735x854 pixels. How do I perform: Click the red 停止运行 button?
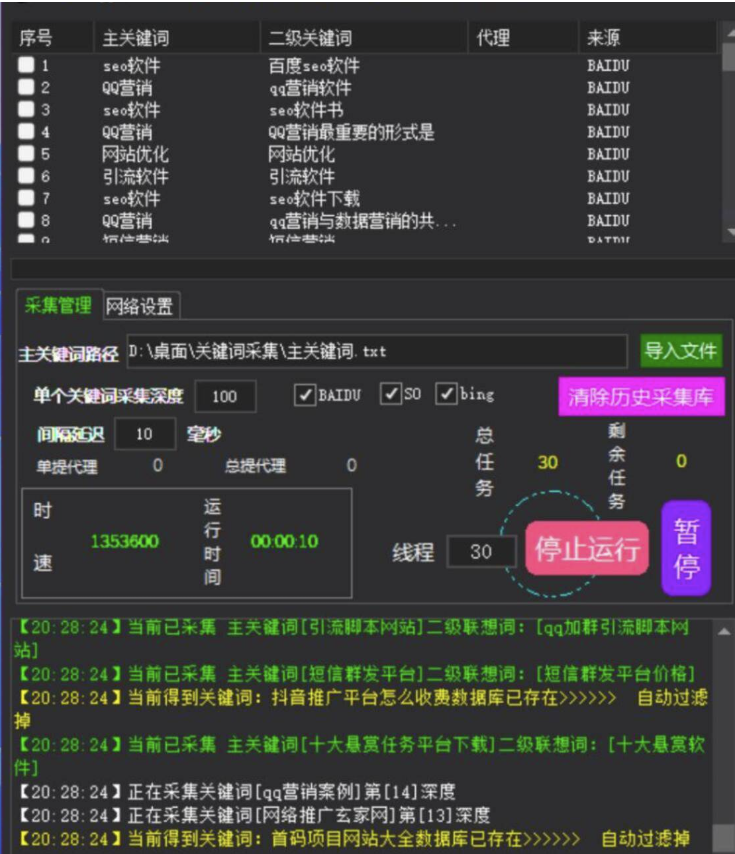tap(587, 548)
